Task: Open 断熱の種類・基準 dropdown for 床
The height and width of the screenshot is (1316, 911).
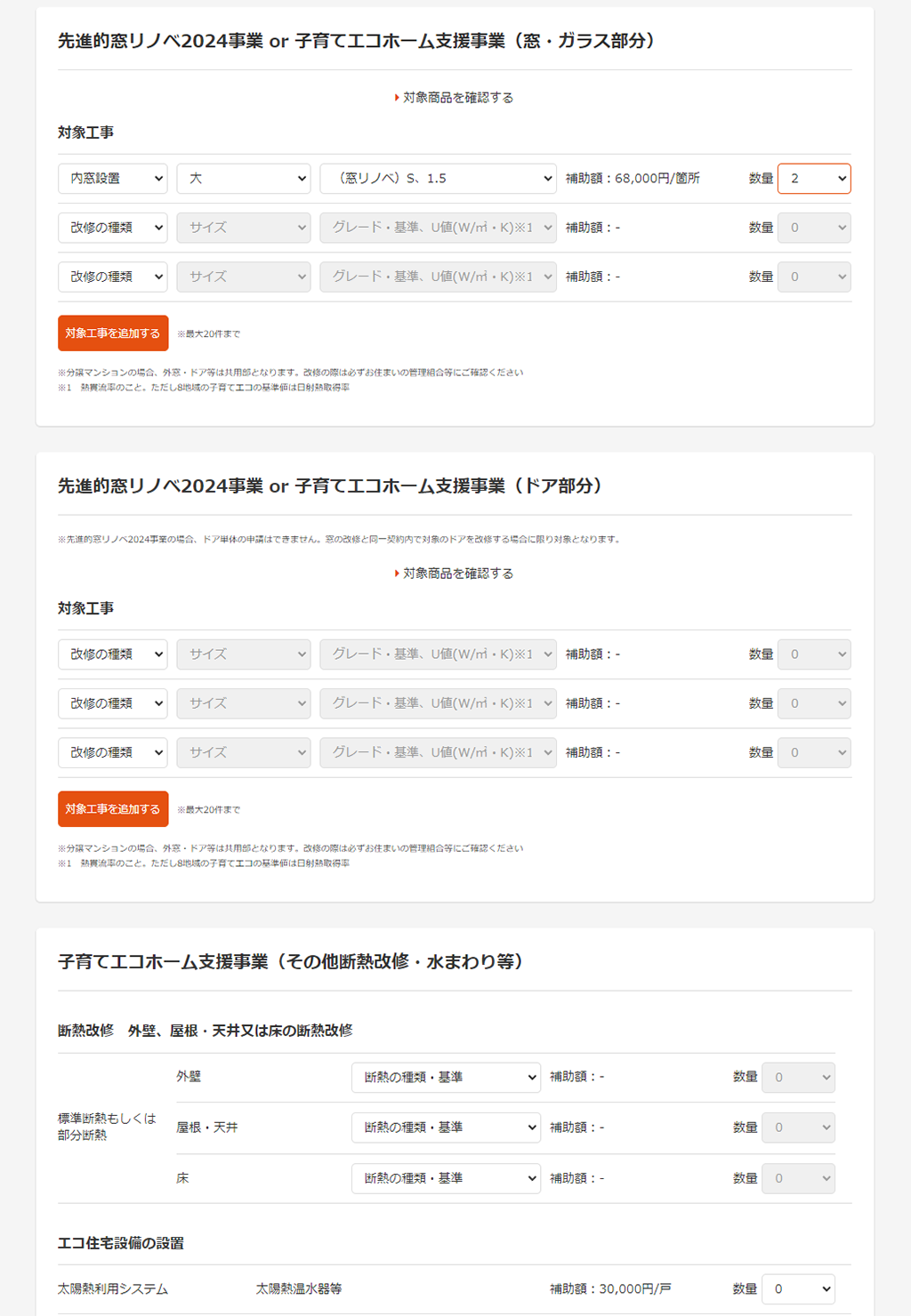Action: (x=446, y=1177)
